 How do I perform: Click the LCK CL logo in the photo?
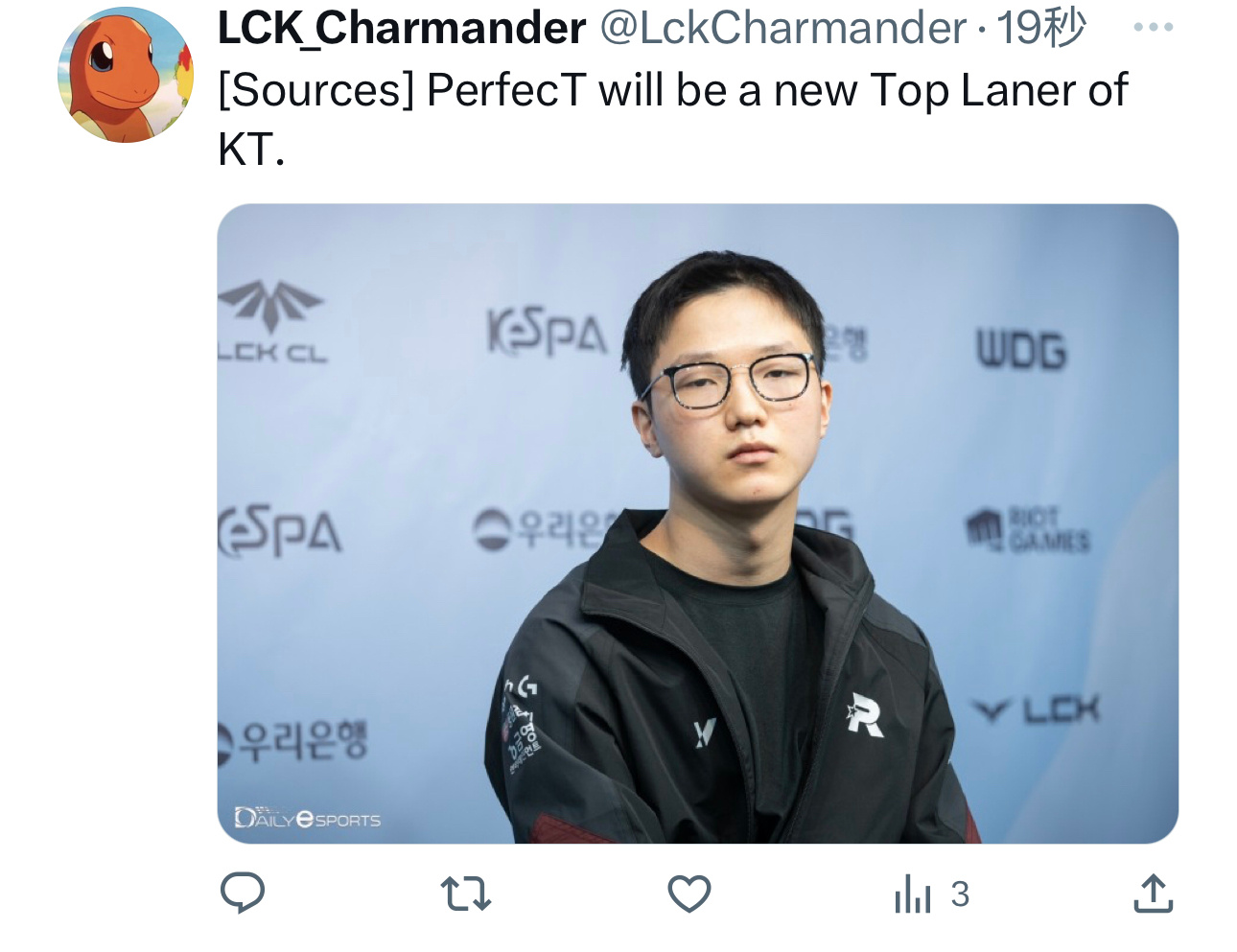click(x=272, y=321)
